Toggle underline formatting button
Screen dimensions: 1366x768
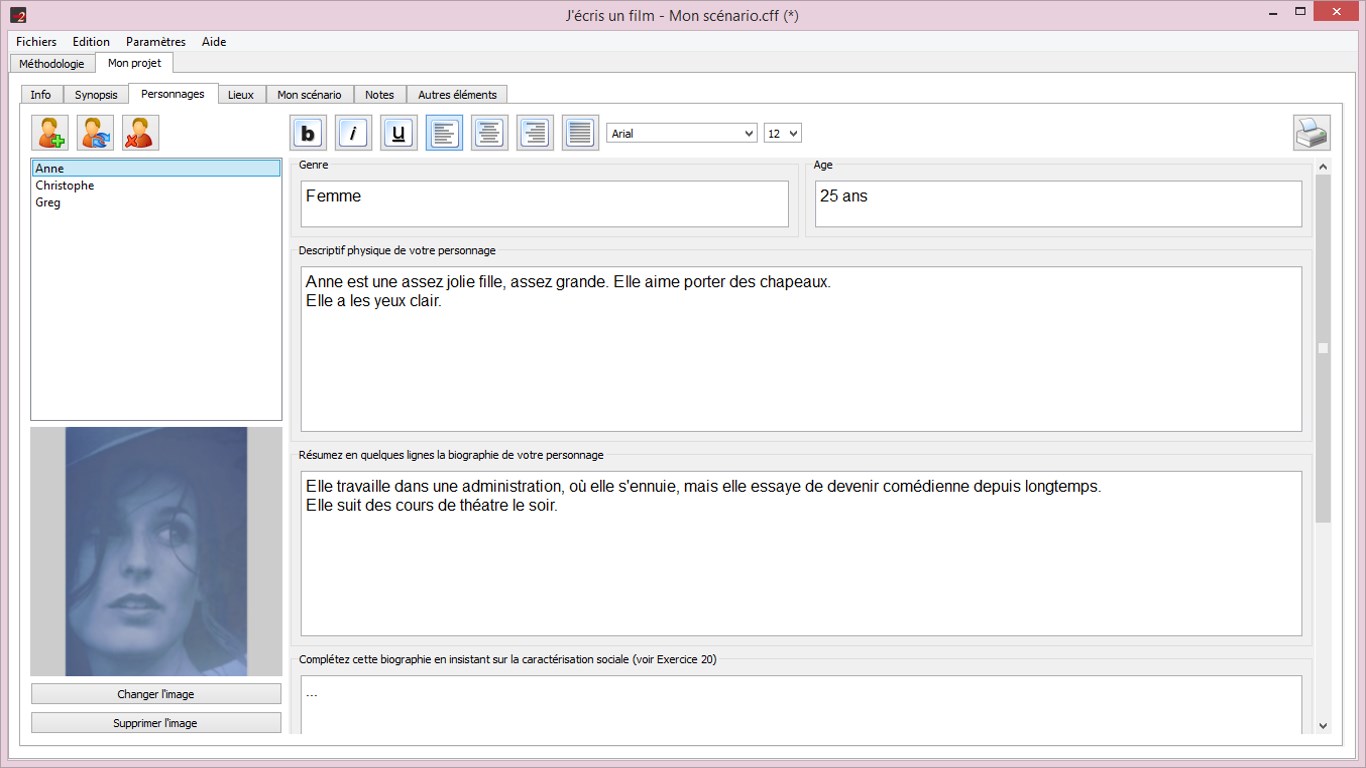click(x=398, y=133)
